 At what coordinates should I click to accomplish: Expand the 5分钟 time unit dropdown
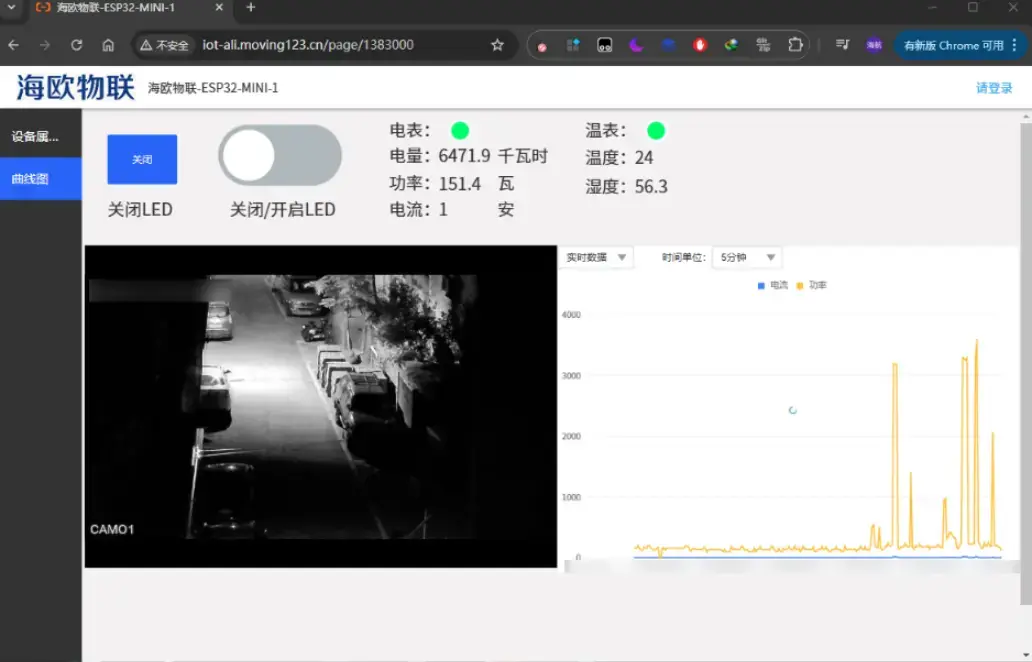[748, 258]
